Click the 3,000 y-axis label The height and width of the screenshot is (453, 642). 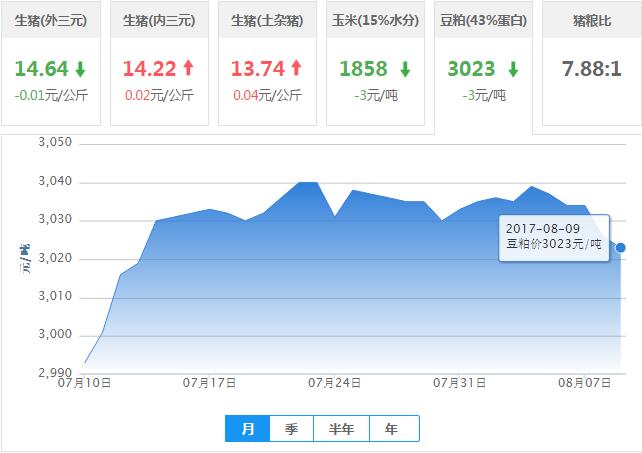pos(55,334)
